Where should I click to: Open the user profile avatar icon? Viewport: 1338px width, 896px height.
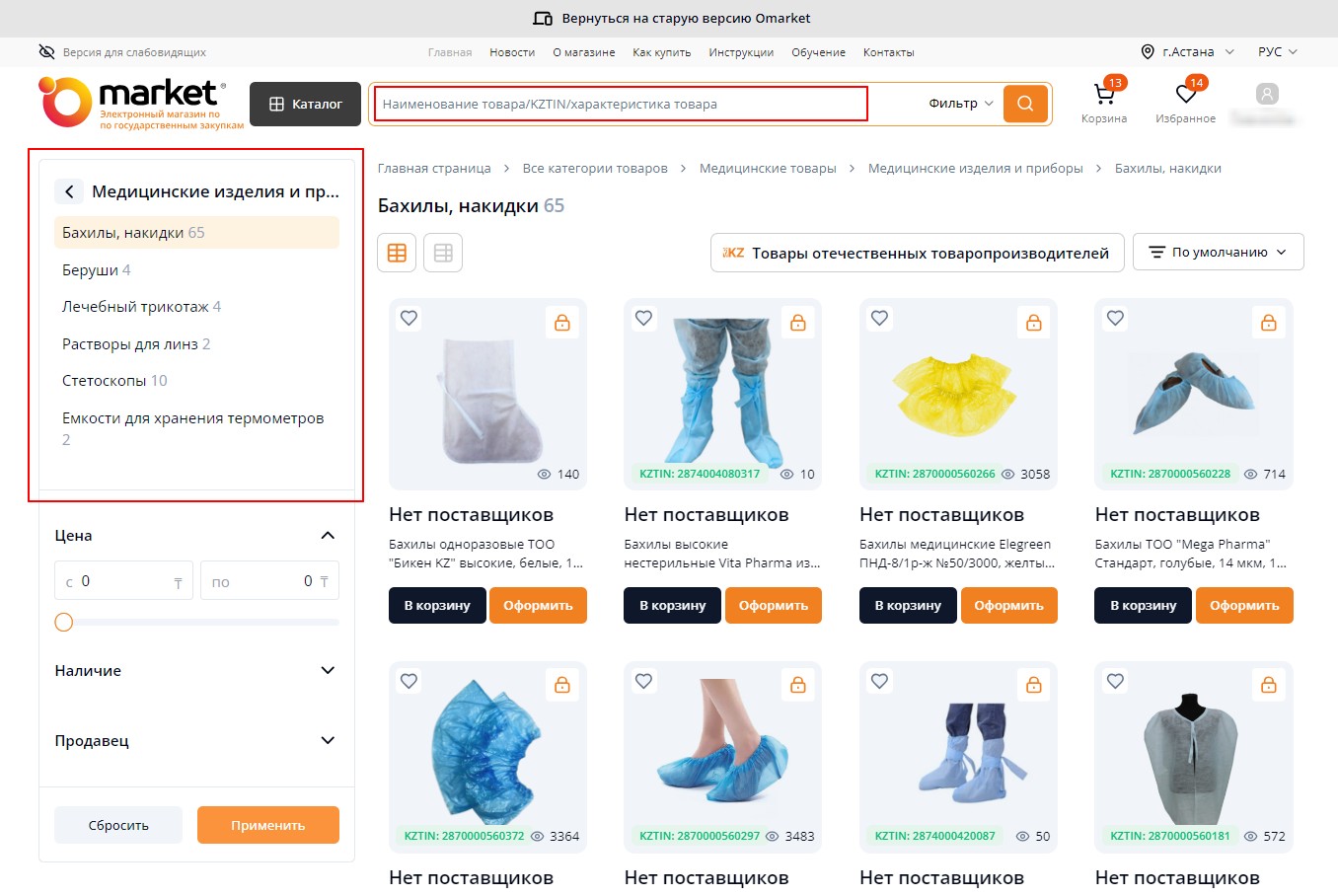coord(1267,95)
